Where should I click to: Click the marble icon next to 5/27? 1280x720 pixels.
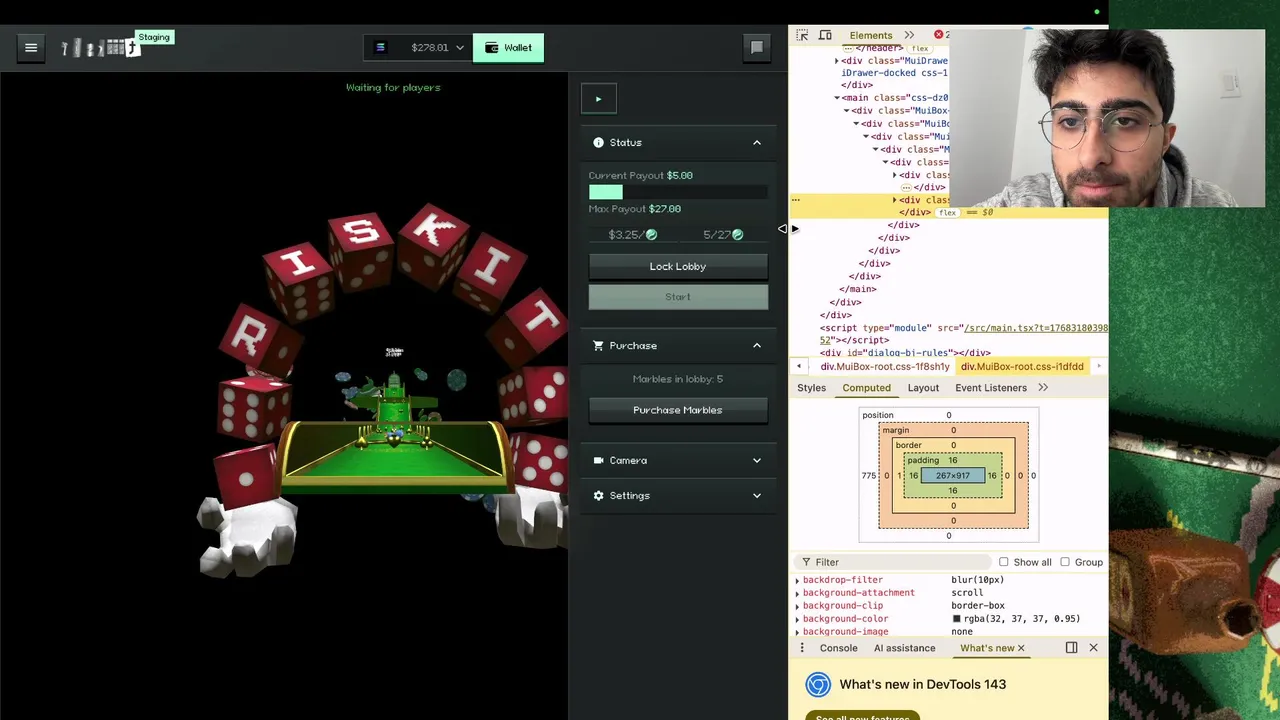737,235
